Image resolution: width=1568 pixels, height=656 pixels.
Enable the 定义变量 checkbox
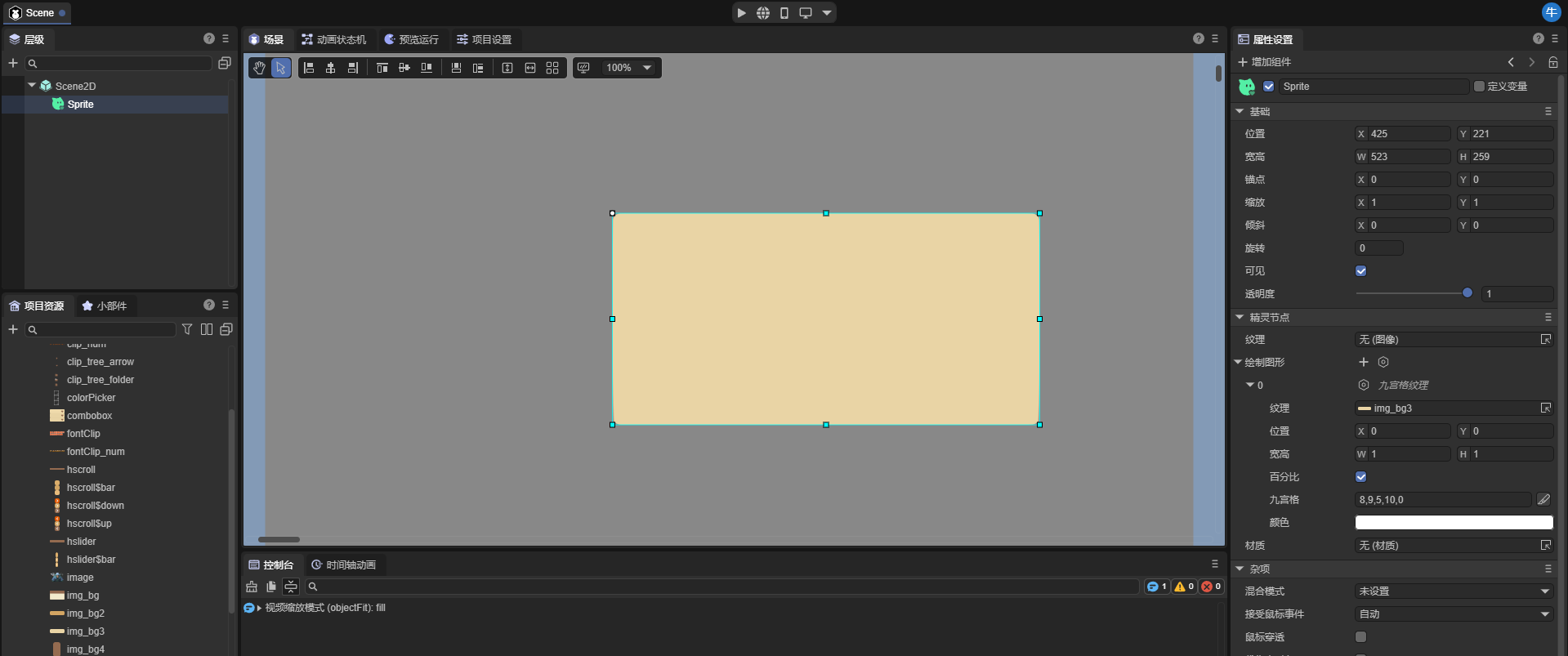click(x=1478, y=86)
